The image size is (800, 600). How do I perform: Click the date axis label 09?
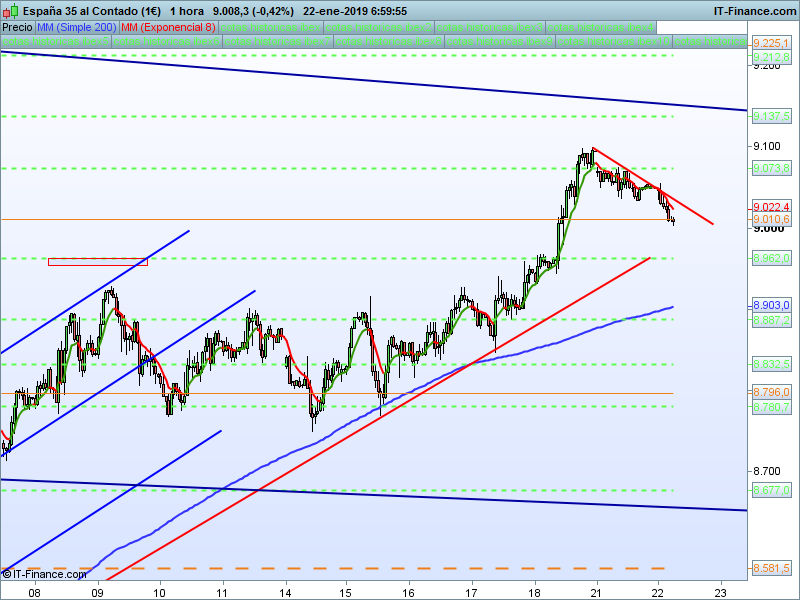click(97, 593)
